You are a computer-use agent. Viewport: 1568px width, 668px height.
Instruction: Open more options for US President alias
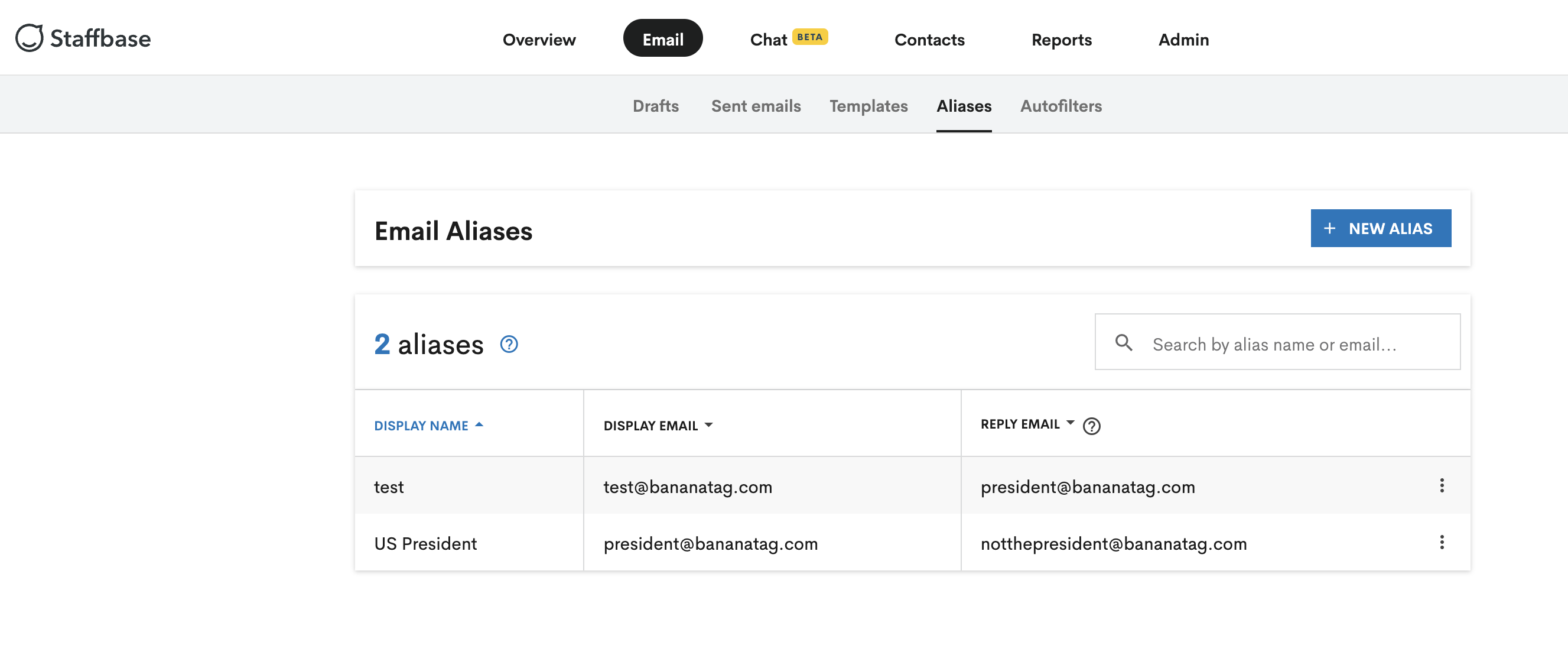1442,542
